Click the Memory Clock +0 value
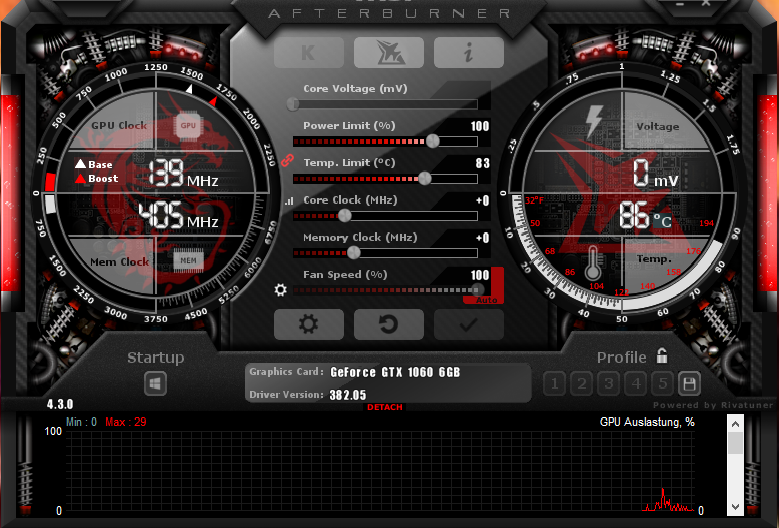The height and width of the screenshot is (528, 779). tap(482, 238)
